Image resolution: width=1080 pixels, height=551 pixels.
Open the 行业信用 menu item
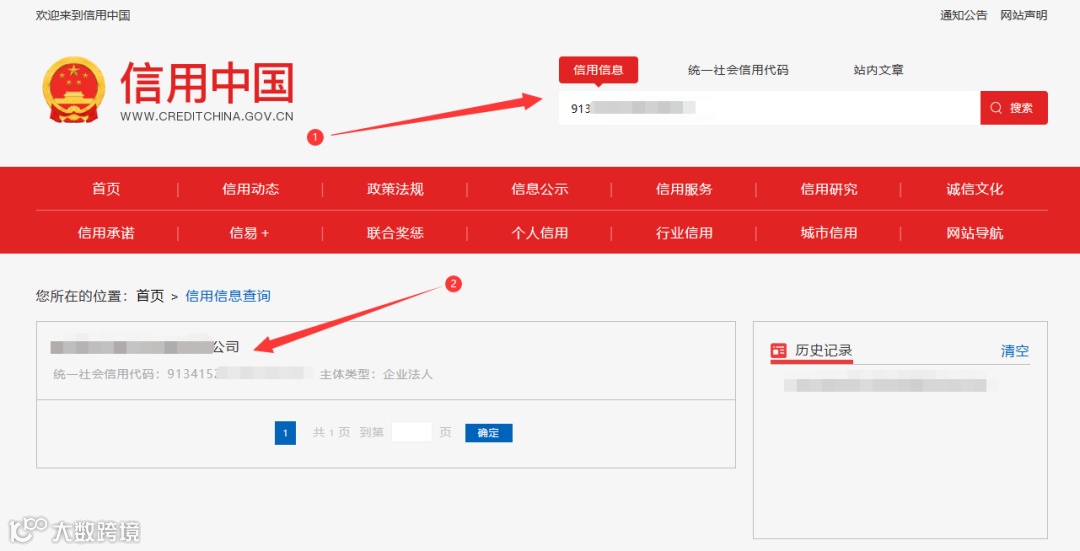684,233
